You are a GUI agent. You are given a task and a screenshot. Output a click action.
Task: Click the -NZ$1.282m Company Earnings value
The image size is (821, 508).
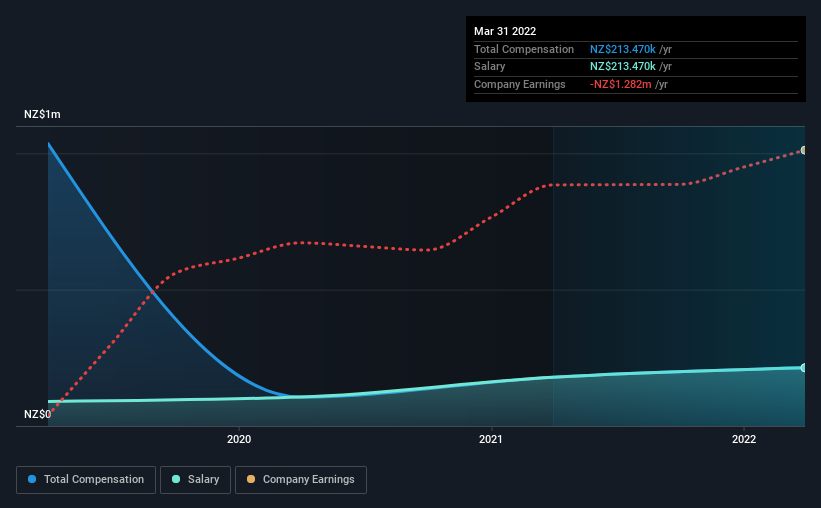[x=620, y=84]
